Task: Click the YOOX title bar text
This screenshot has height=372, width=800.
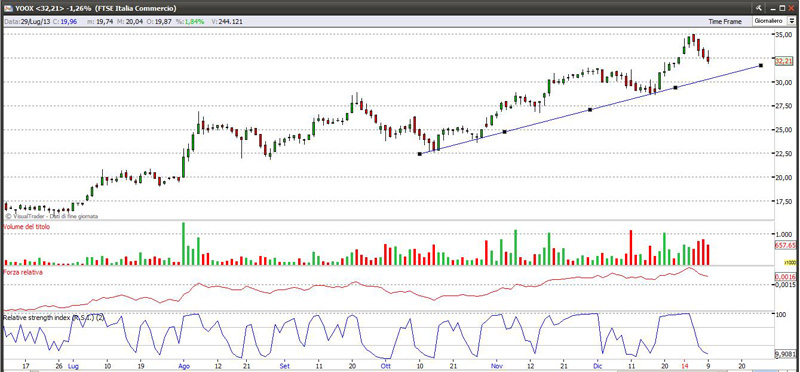Action: coord(96,8)
